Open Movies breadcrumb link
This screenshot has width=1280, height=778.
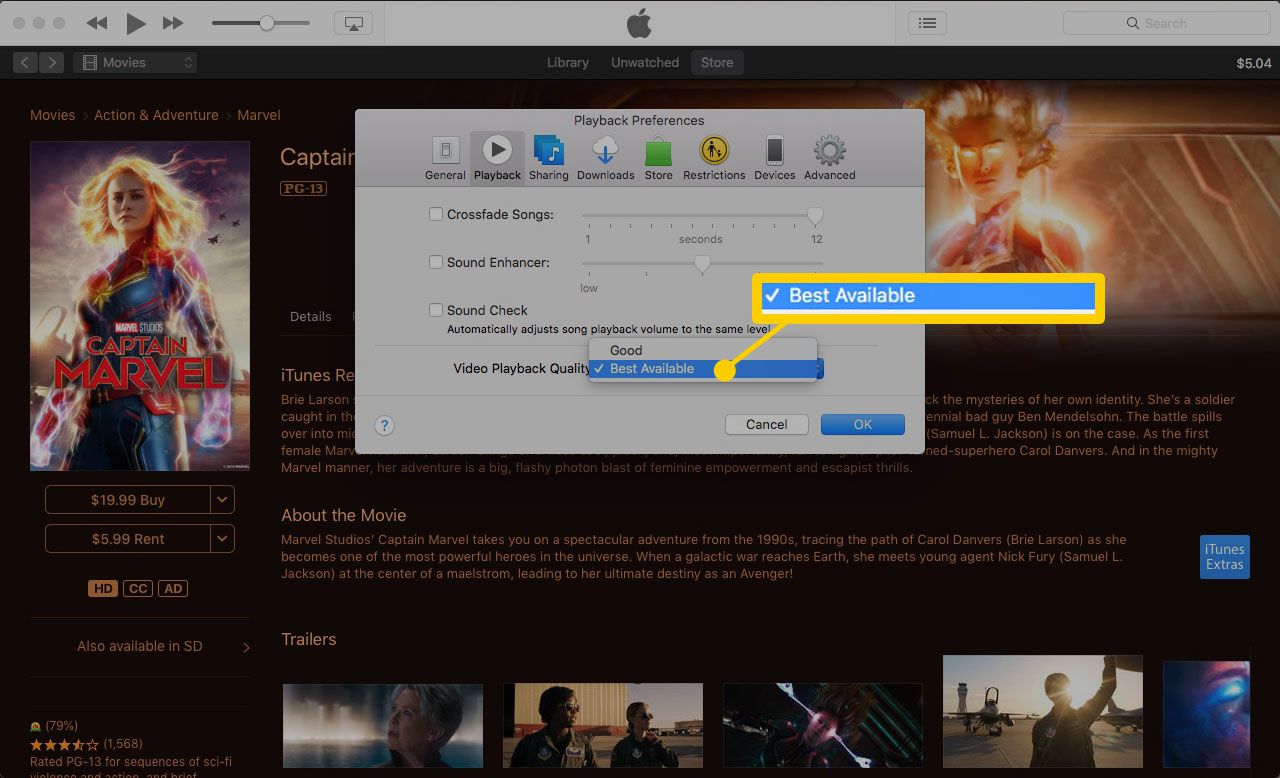pos(52,115)
